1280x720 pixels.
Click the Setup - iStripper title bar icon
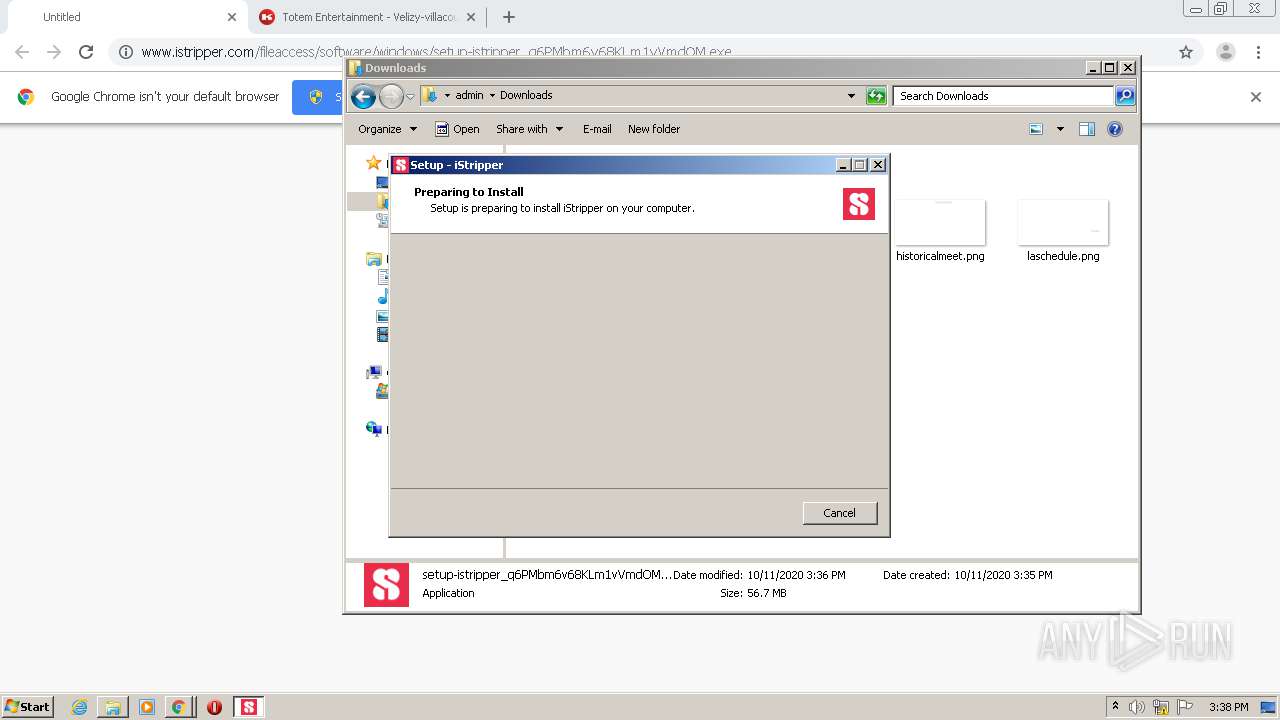(x=401, y=165)
